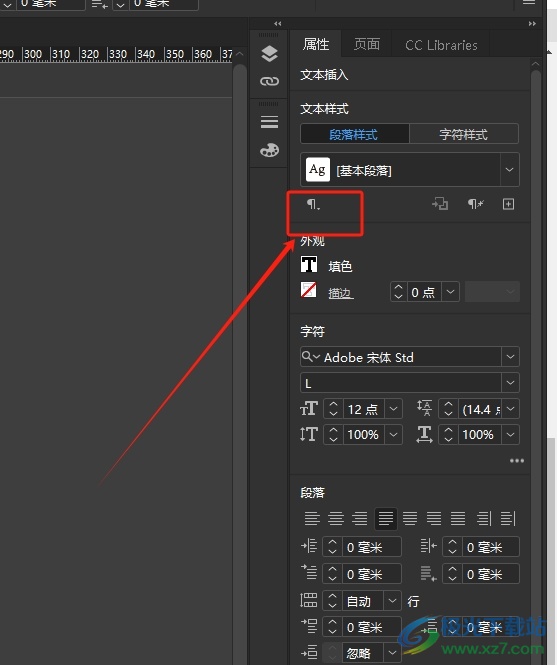
Task: Click the left indent icon
Action: click(x=309, y=546)
